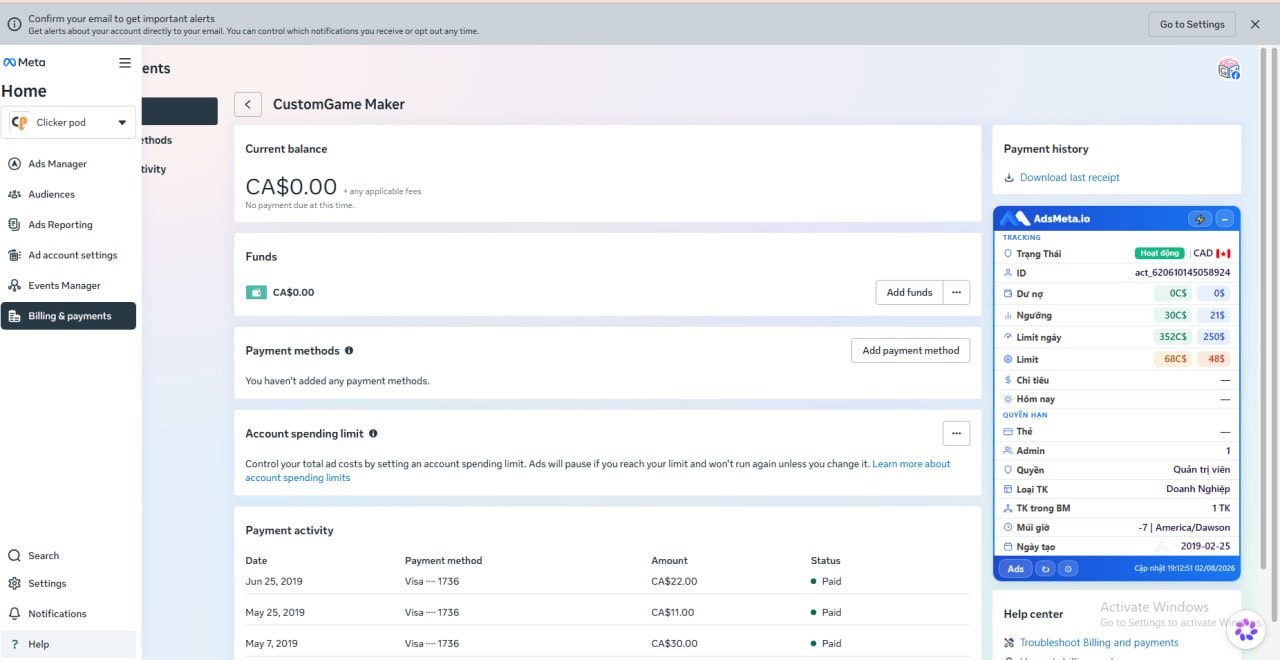This screenshot has width=1280, height=660.
Task: Click the download icon beside last receipt
Action: 1009,178
